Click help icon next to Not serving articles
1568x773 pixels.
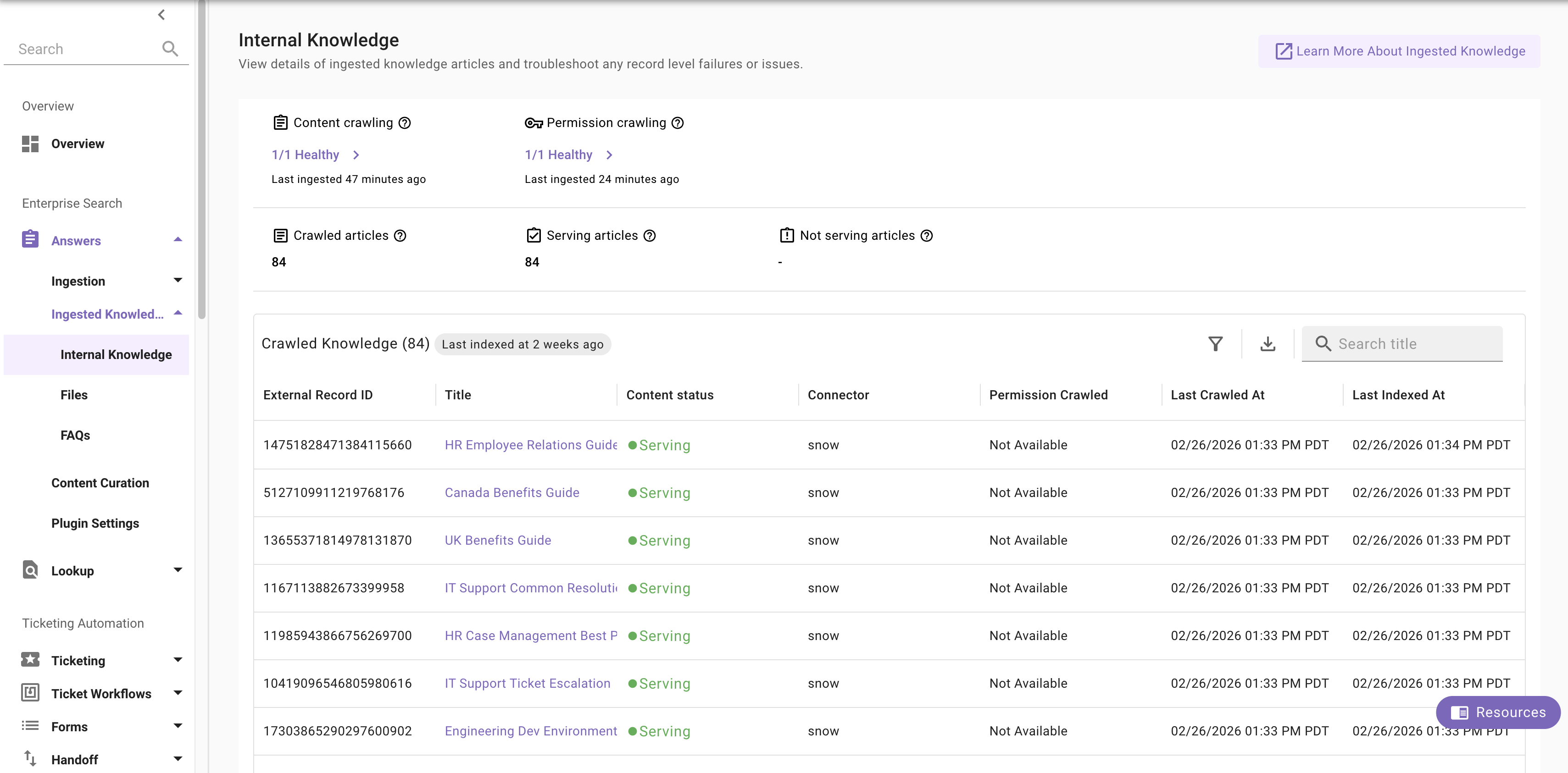click(x=926, y=236)
